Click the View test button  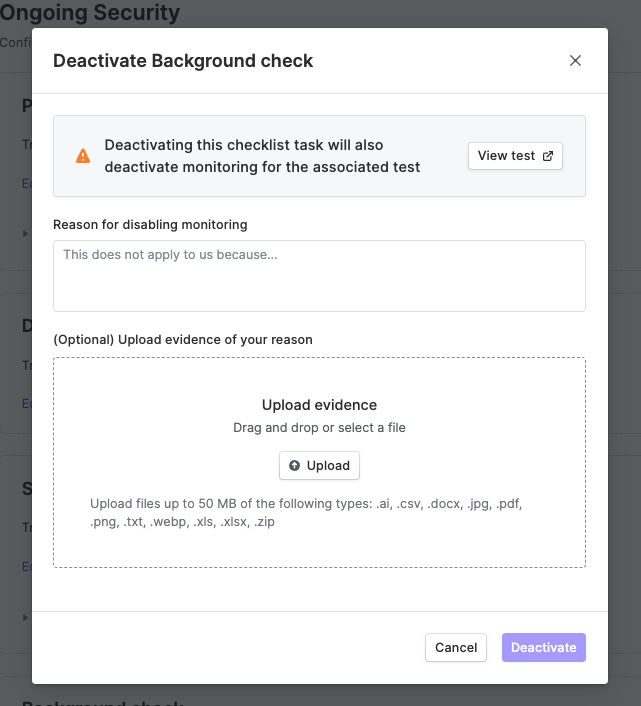[x=515, y=156]
